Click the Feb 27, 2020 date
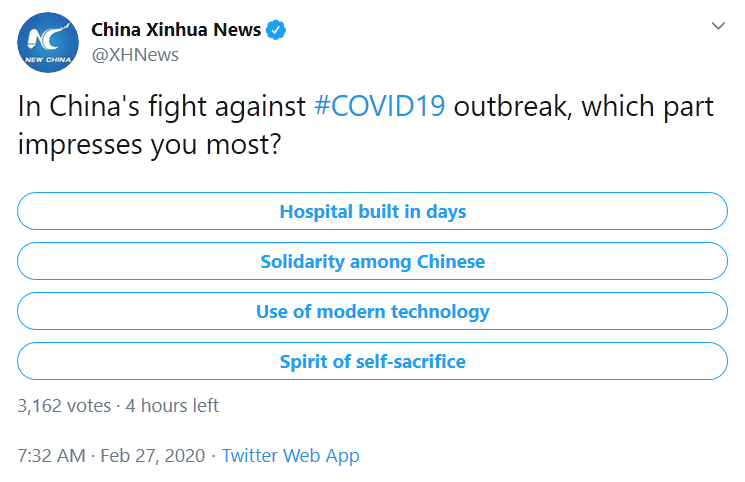745x482 pixels. [x=153, y=455]
